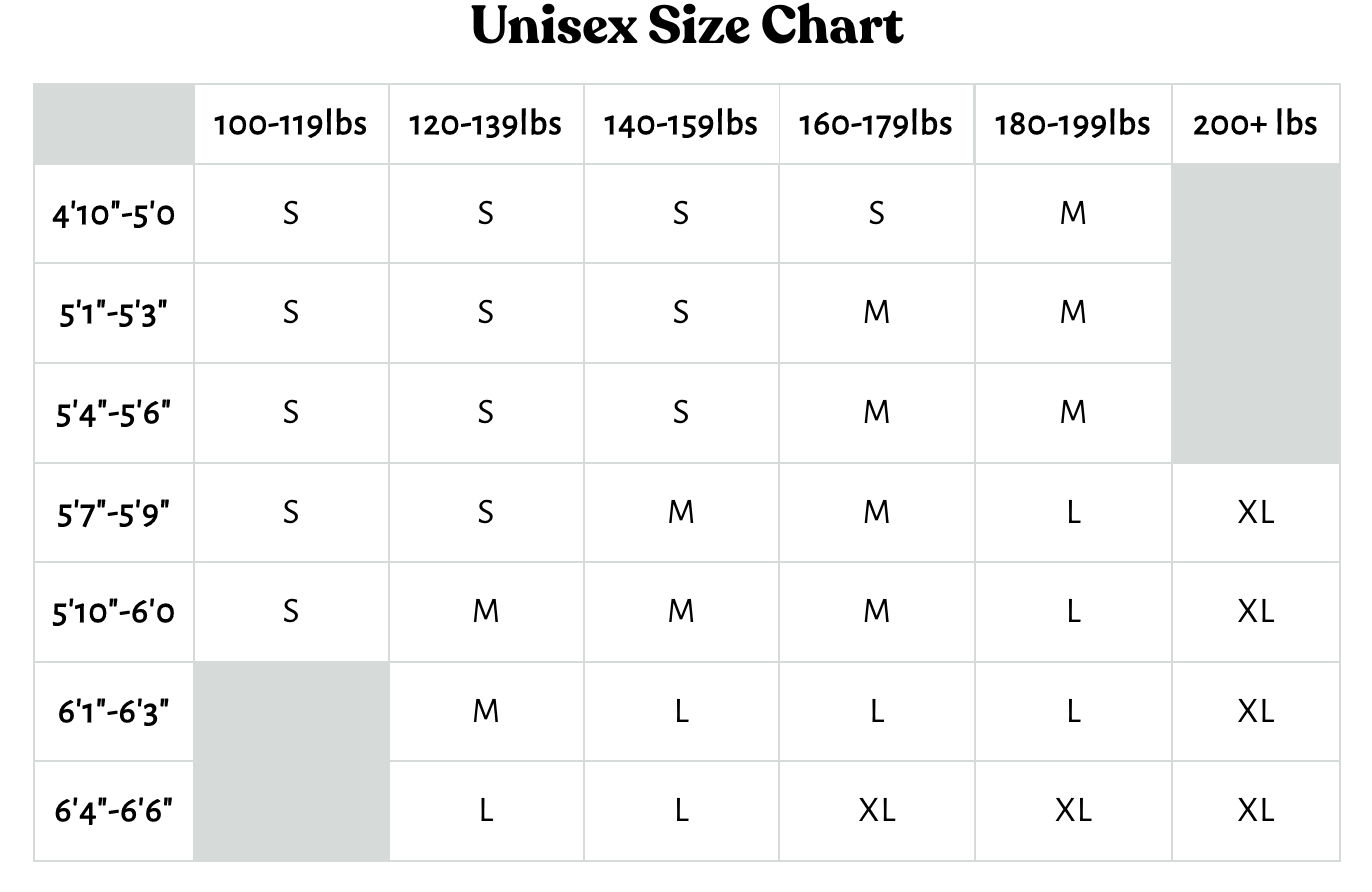Image resolution: width=1372 pixels, height=892 pixels.
Task: Click the 5'7"-5'9" height row label
Action: [x=113, y=513]
